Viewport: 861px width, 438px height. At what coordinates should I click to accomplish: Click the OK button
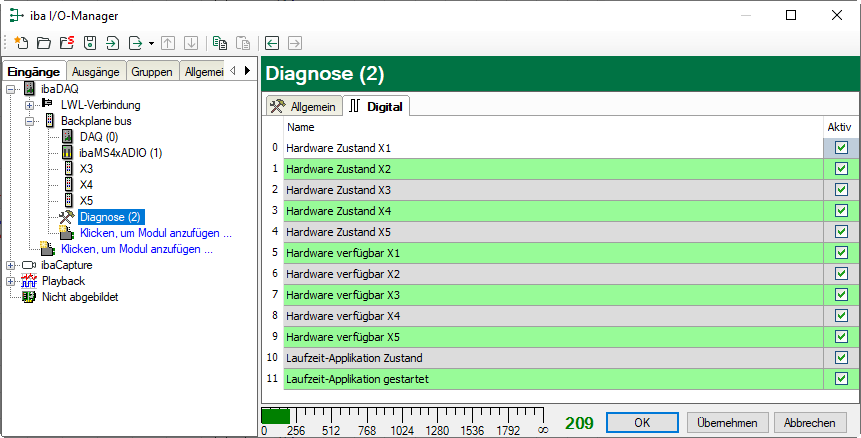642,423
